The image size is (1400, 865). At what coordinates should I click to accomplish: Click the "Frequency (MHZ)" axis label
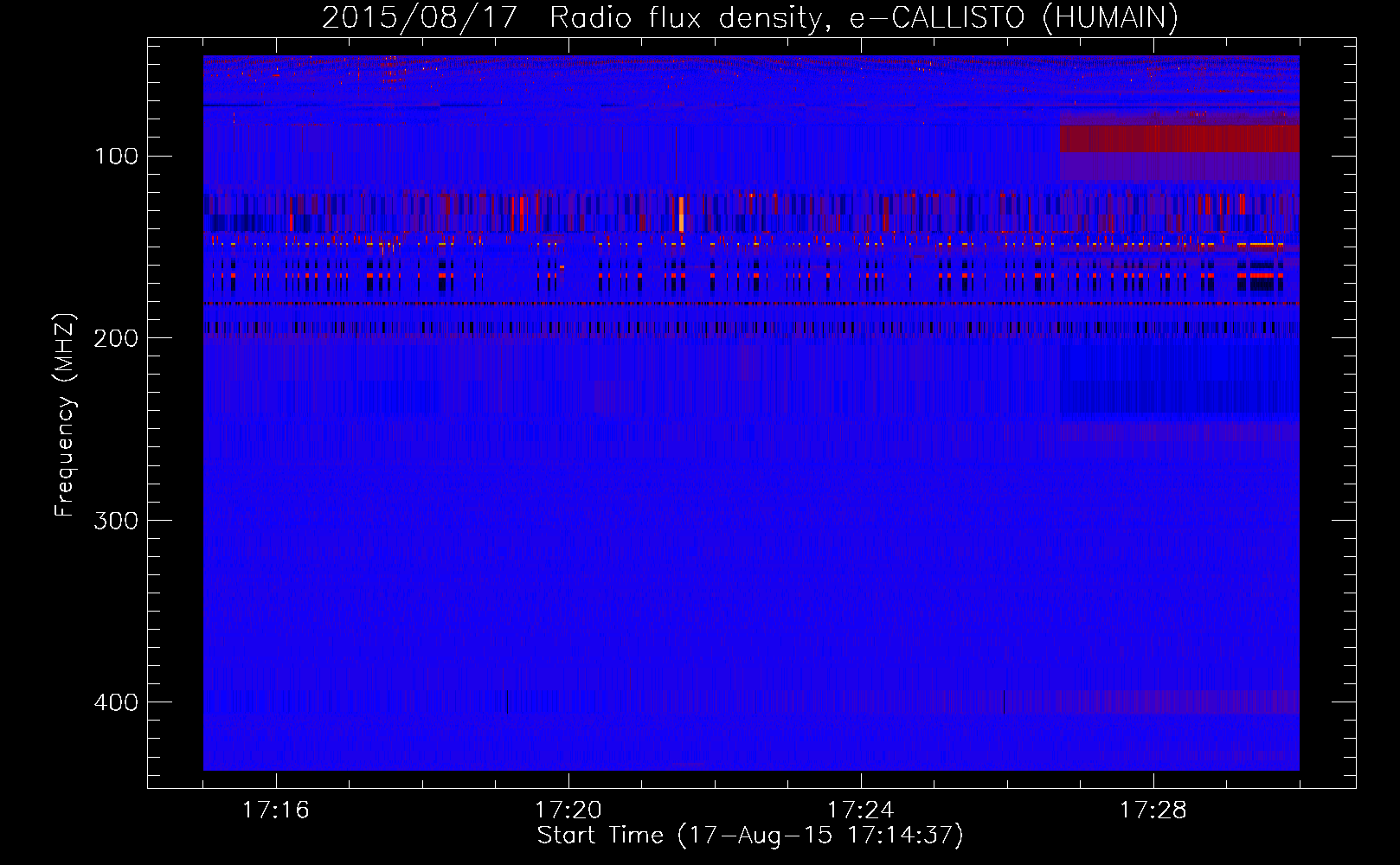point(65,415)
